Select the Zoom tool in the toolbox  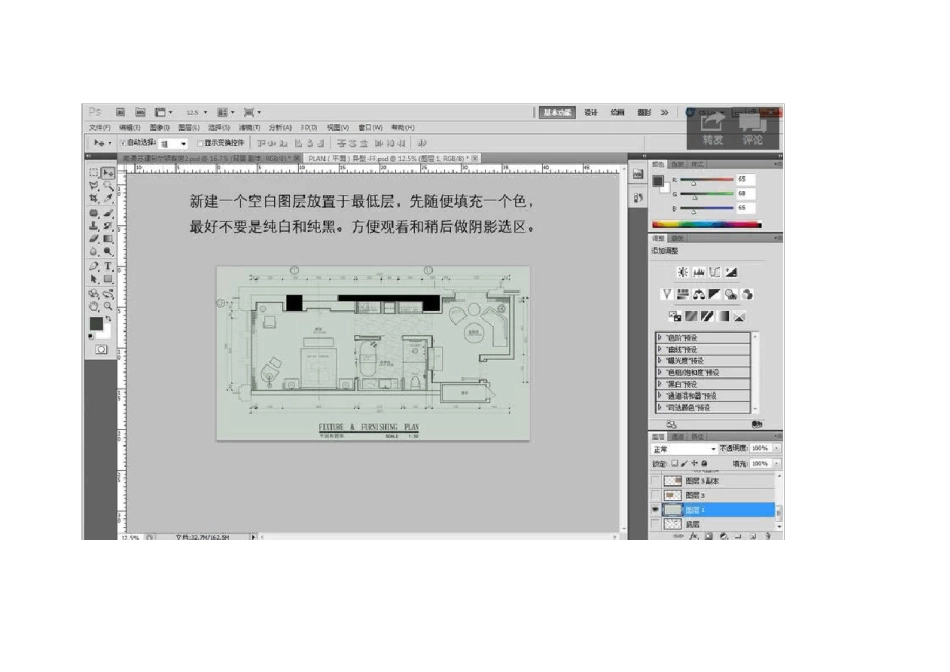[108, 307]
